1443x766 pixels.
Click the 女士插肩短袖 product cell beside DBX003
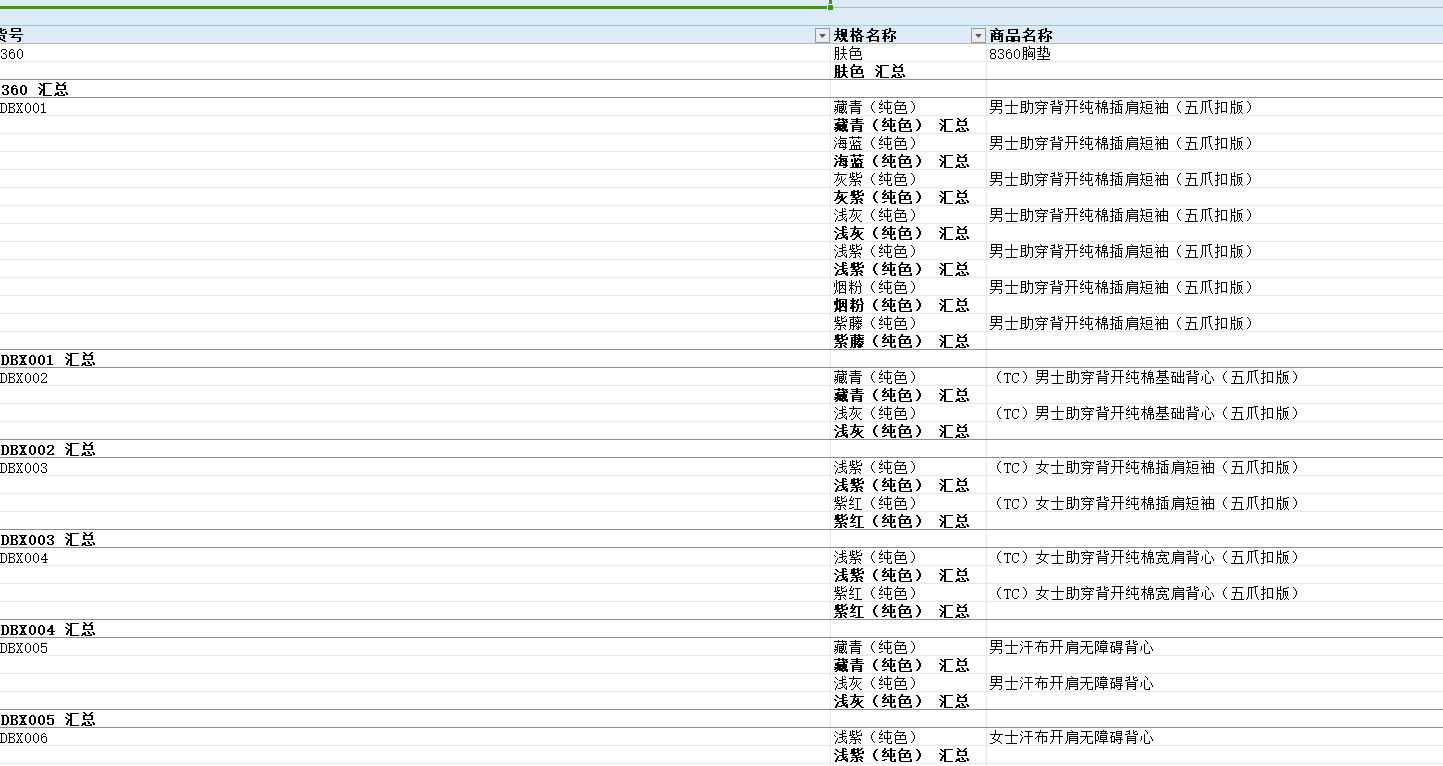pyautogui.click(x=1144, y=468)
